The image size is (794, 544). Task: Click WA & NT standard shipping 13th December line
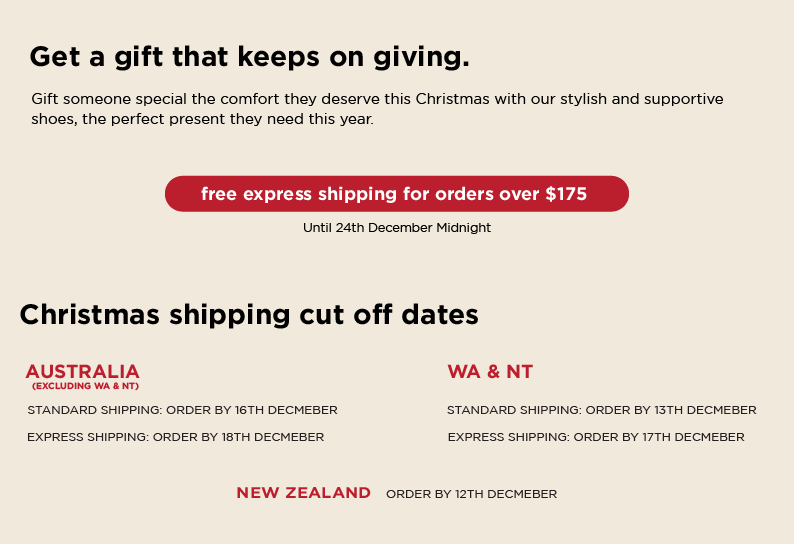(602, 410)
